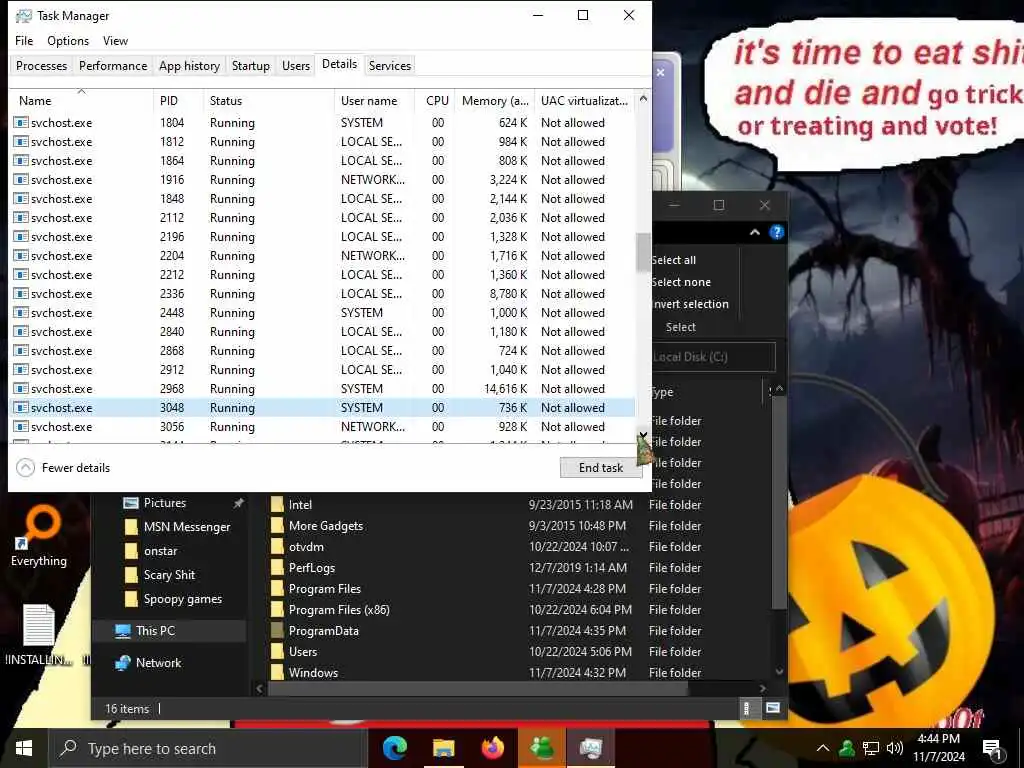Sort processes by the Name column

82,101
